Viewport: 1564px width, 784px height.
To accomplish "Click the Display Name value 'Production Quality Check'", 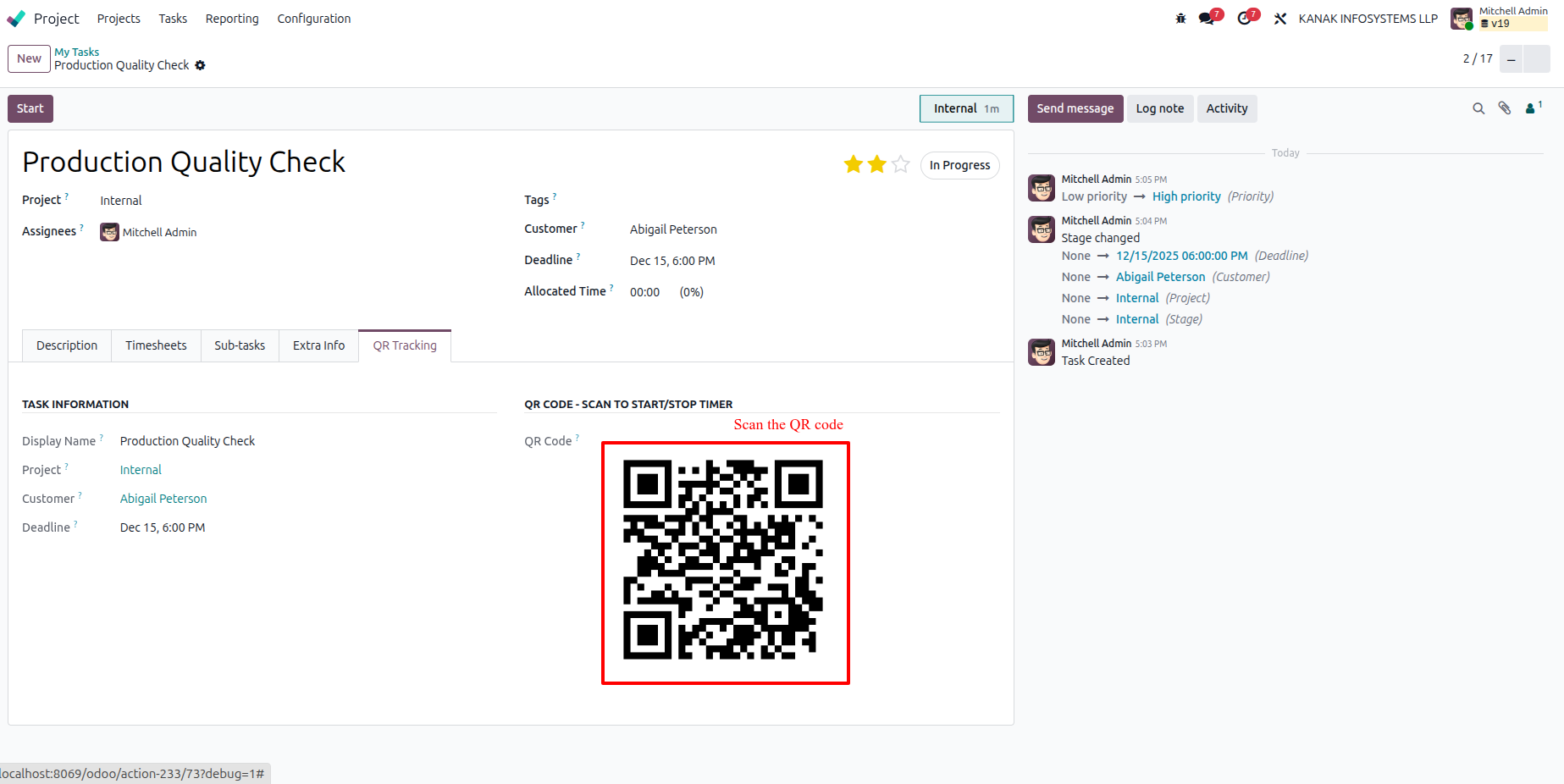I will click(x=187, y=441).
